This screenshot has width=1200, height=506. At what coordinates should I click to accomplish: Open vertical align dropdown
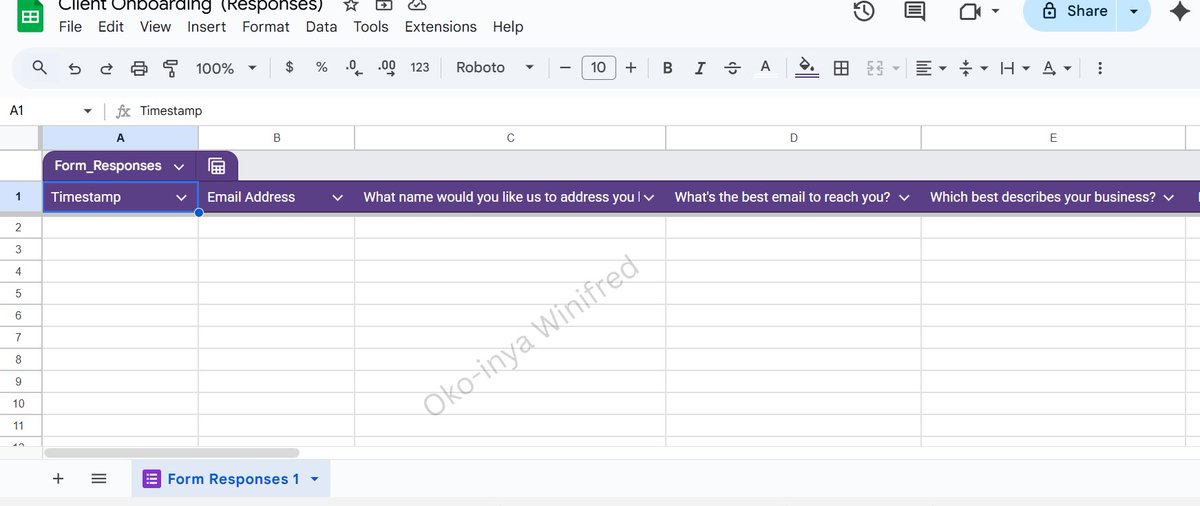[973, 68]
